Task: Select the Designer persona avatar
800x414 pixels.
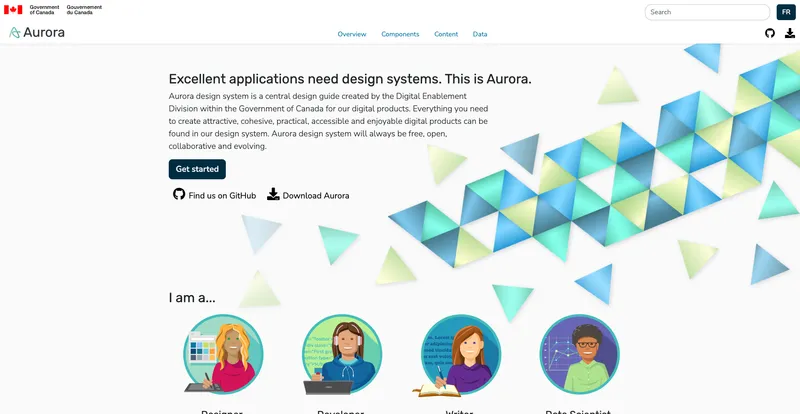Action: [x=222, y=354]
